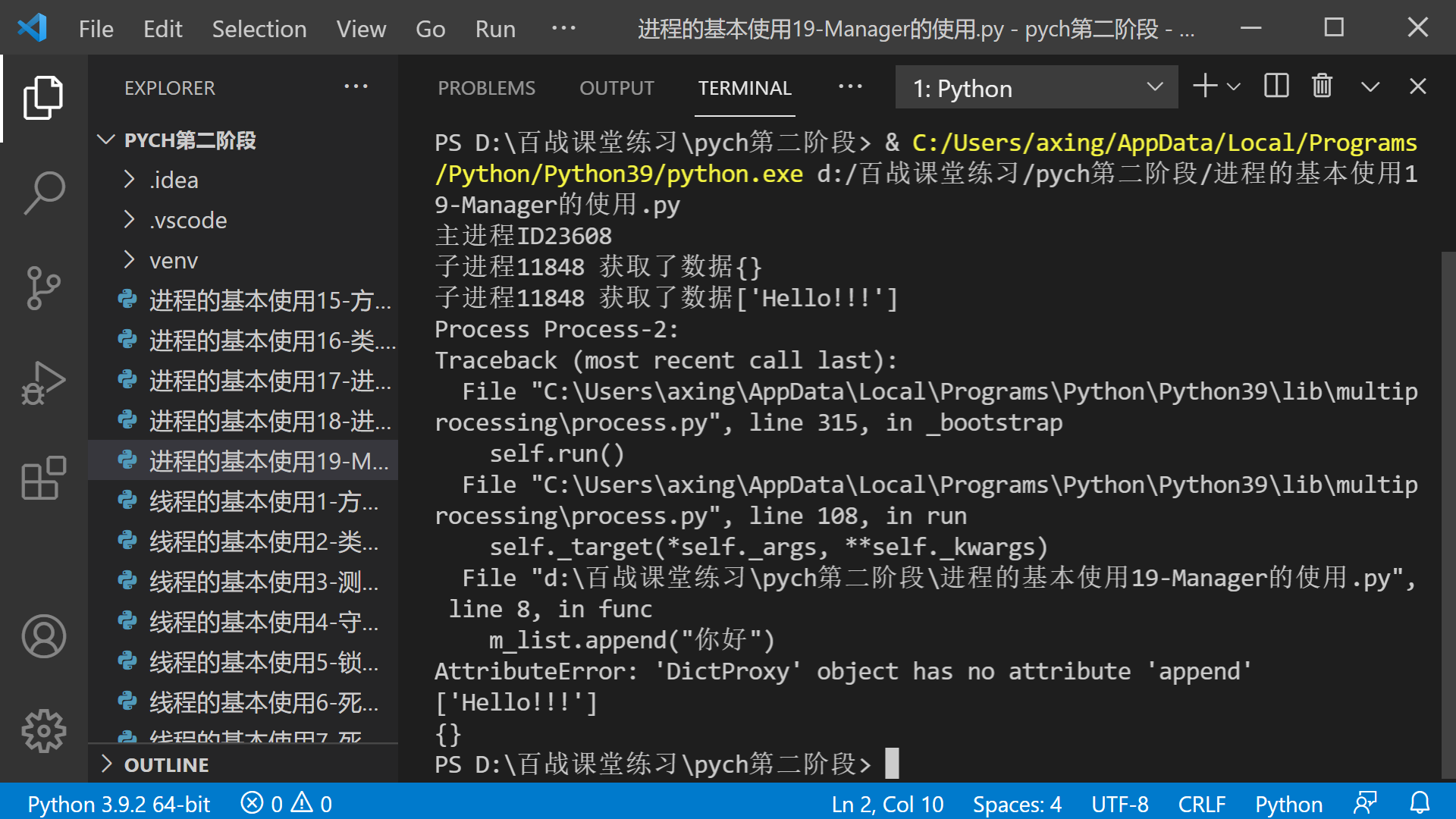Select Python 3.9.2 64-bit interpreter
The width and height of the screenshot is (1456, 819).
[x=119, y=803]
